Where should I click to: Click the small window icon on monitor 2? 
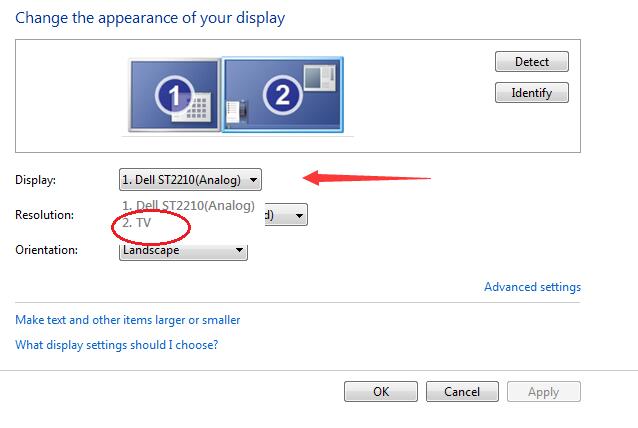[319, 79]
